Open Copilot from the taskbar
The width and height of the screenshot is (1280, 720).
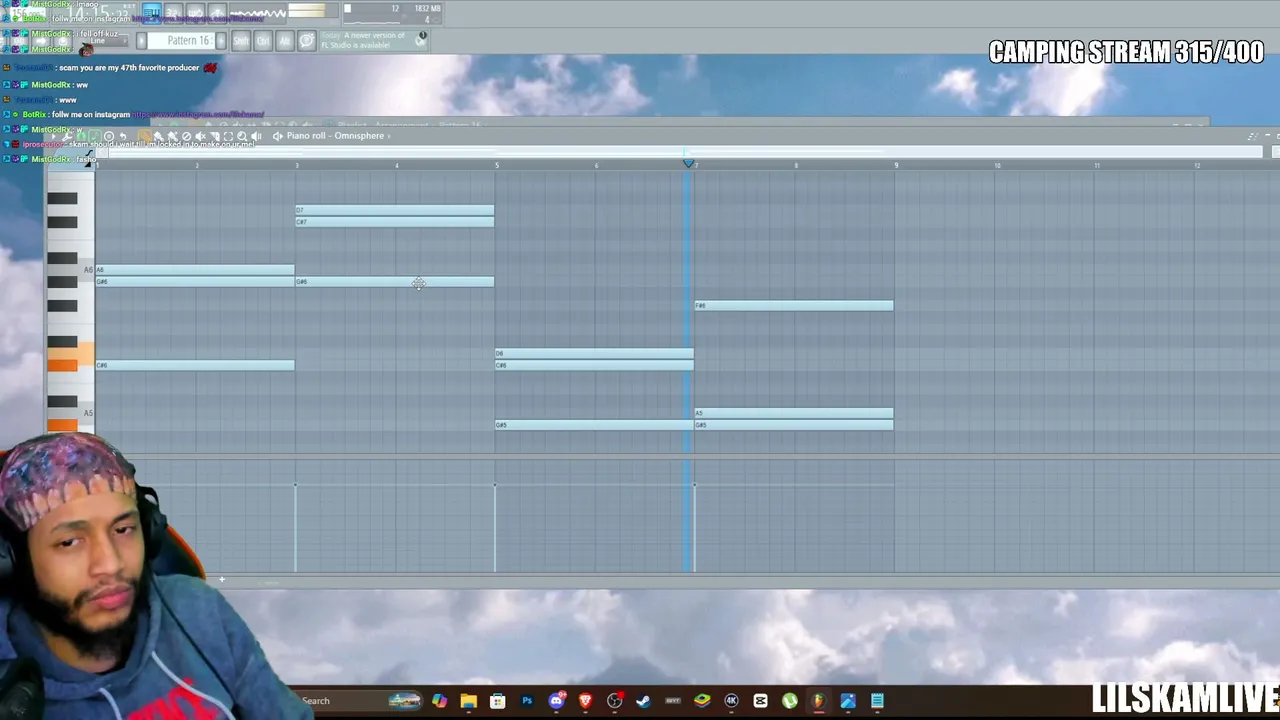[x=439, y=701]
